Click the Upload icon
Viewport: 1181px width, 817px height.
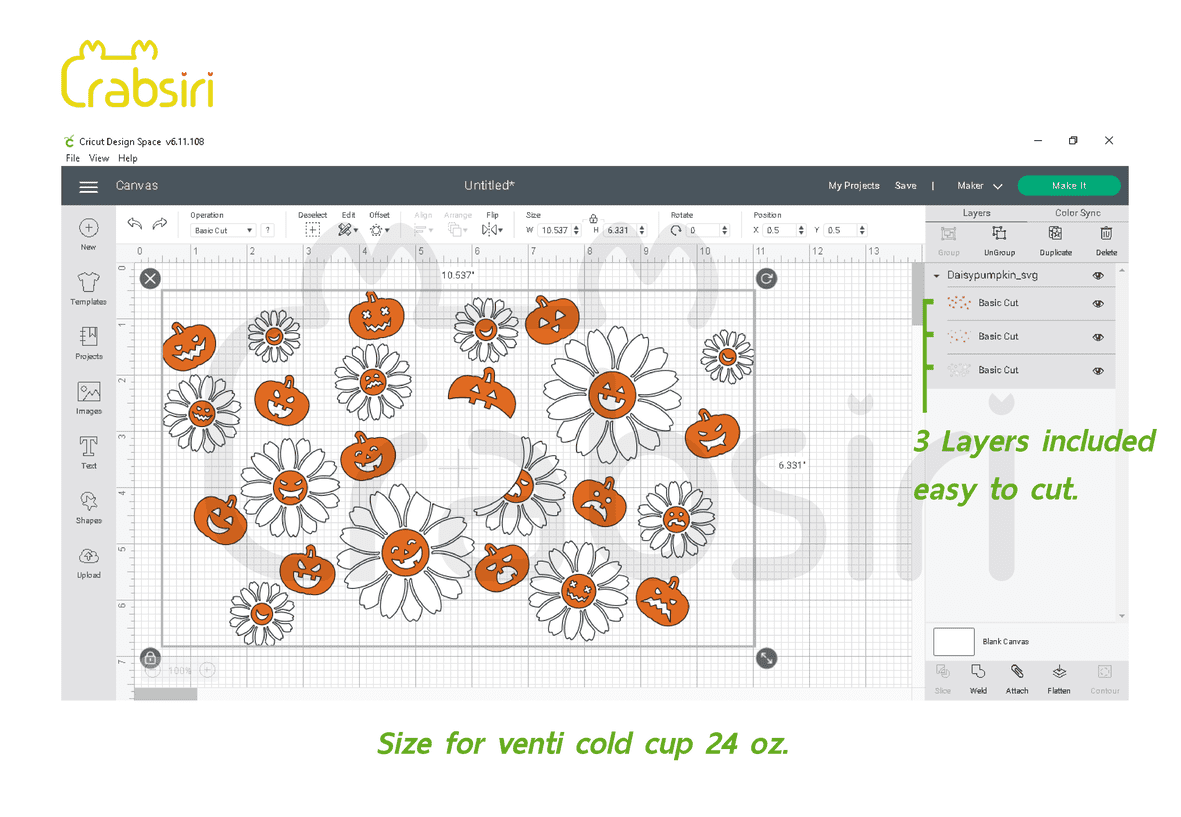pos(88,561)
